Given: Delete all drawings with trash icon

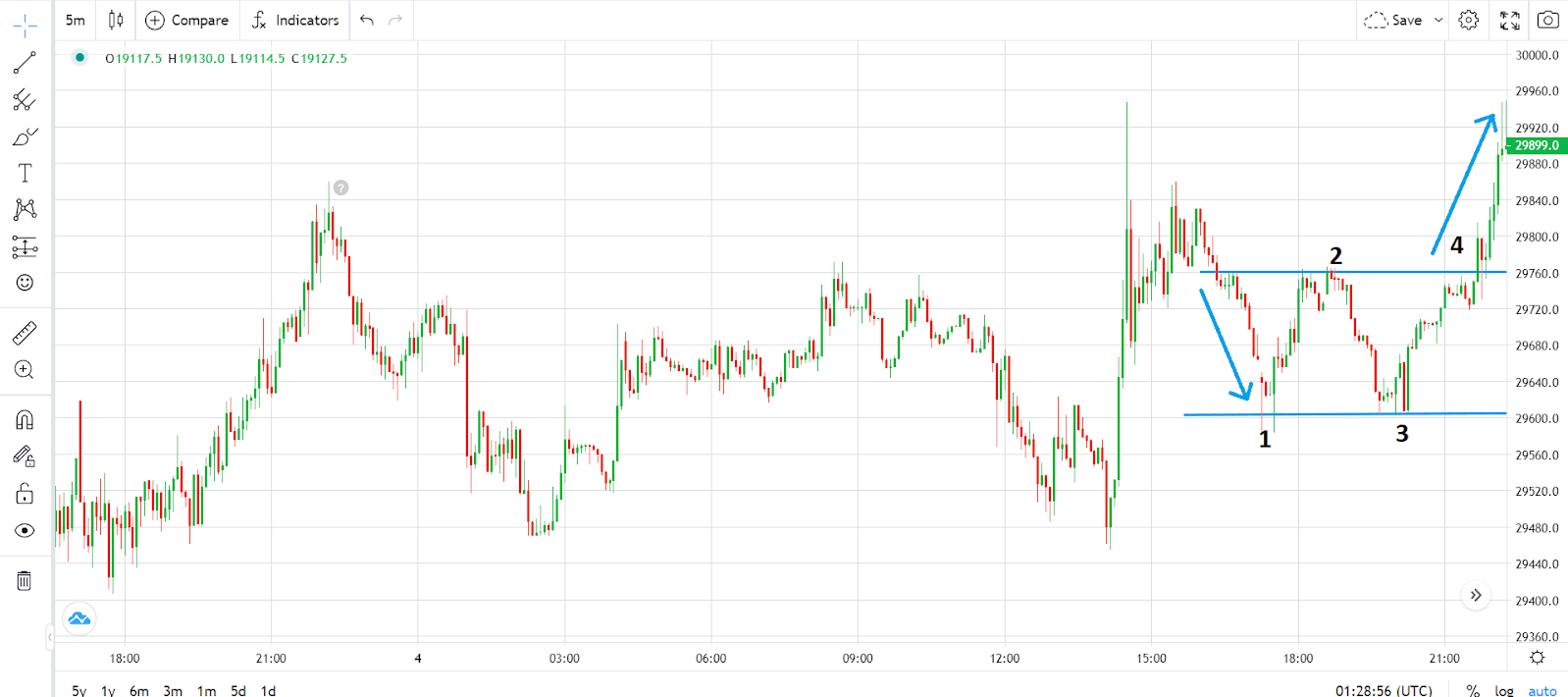Looking at the screenshot, I should point(25,580).
